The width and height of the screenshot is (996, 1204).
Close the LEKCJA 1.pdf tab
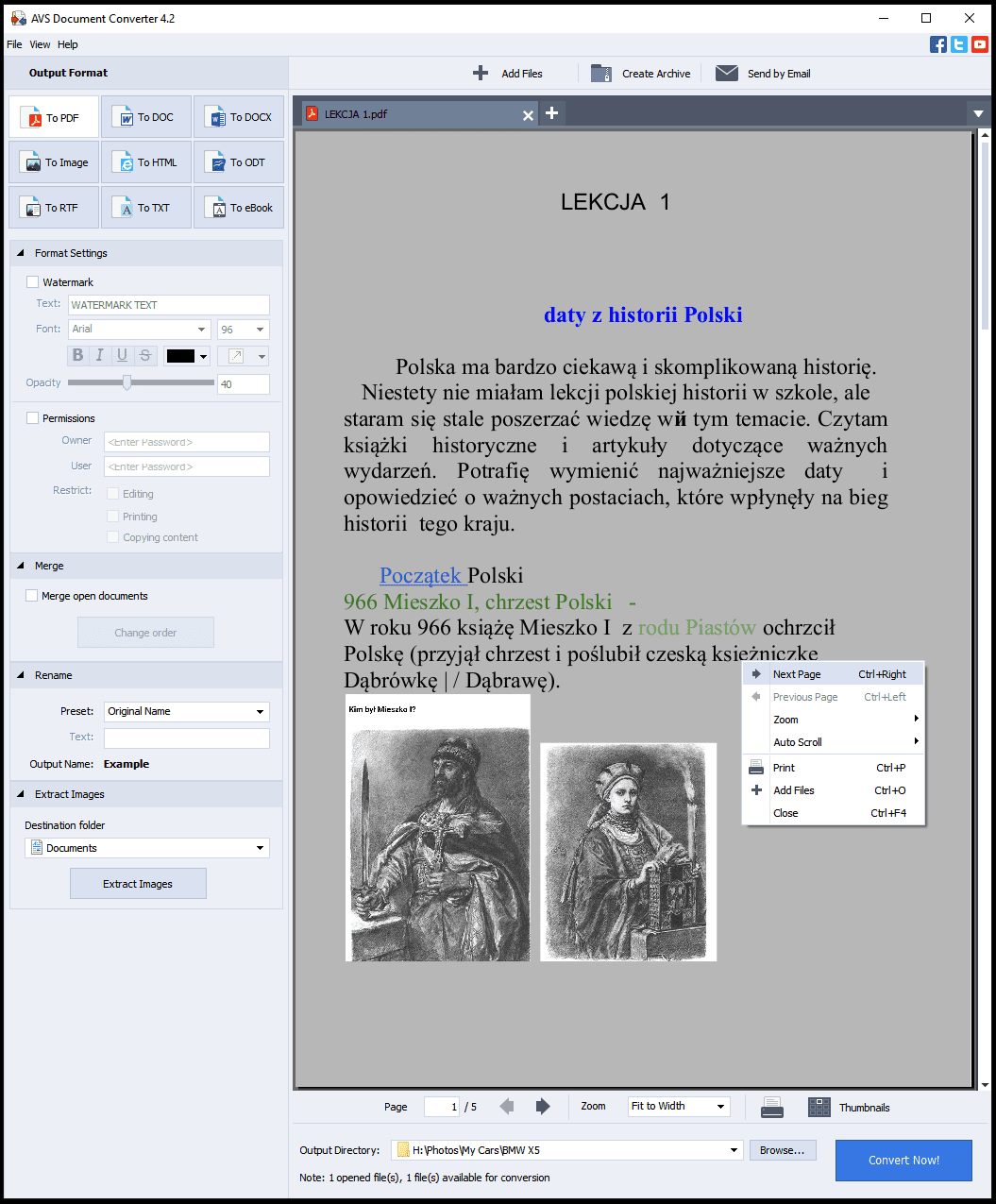point(528,114)
